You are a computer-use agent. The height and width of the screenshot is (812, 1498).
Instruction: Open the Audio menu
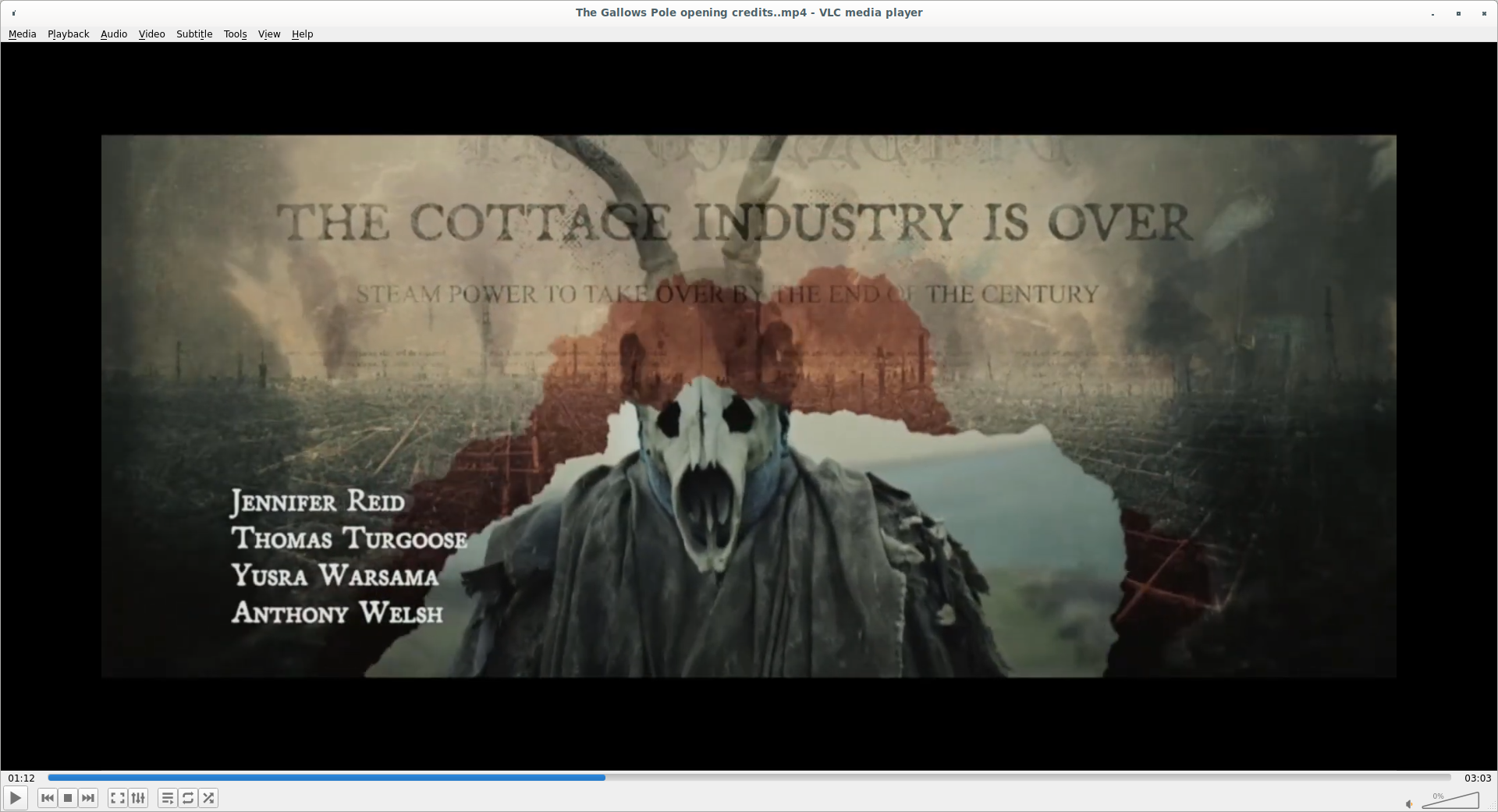point(114,34)
